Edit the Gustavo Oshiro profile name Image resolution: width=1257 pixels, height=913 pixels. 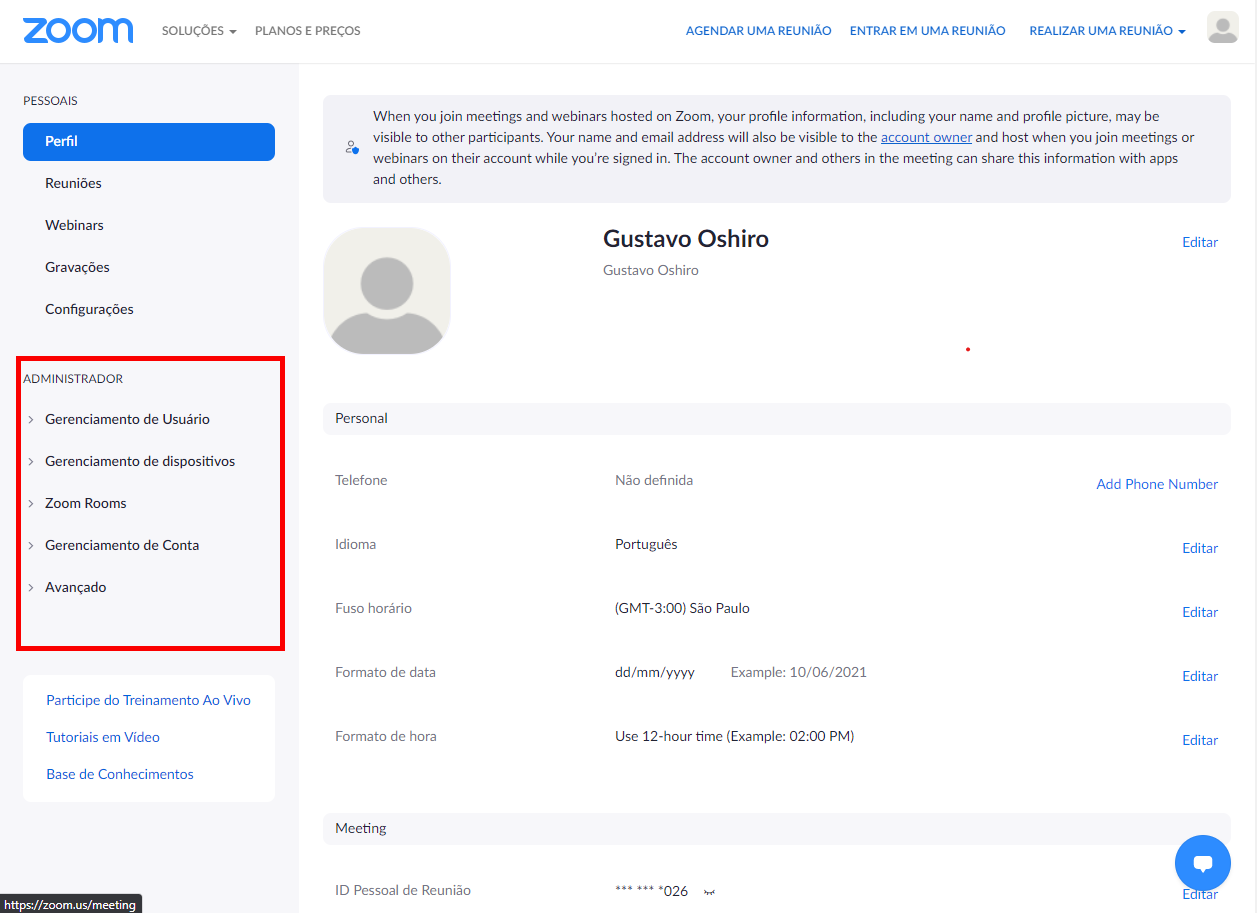point(1200,242)
